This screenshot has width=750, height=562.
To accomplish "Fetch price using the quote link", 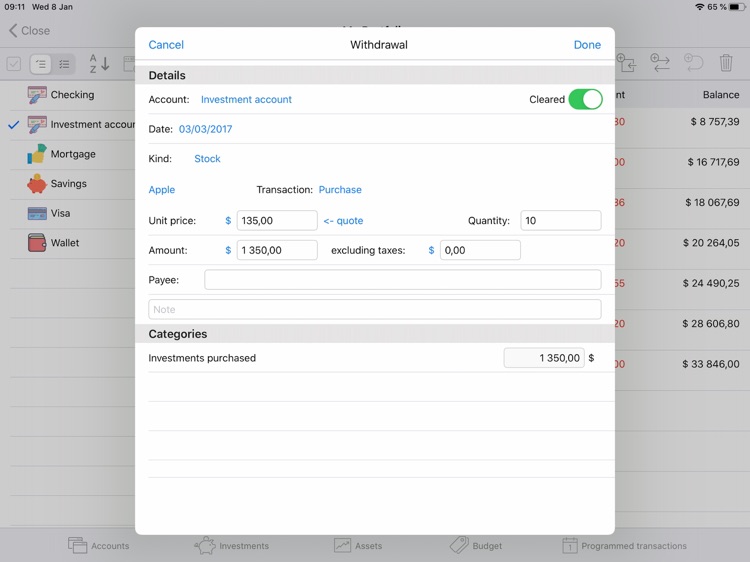I will click(343, 220).
